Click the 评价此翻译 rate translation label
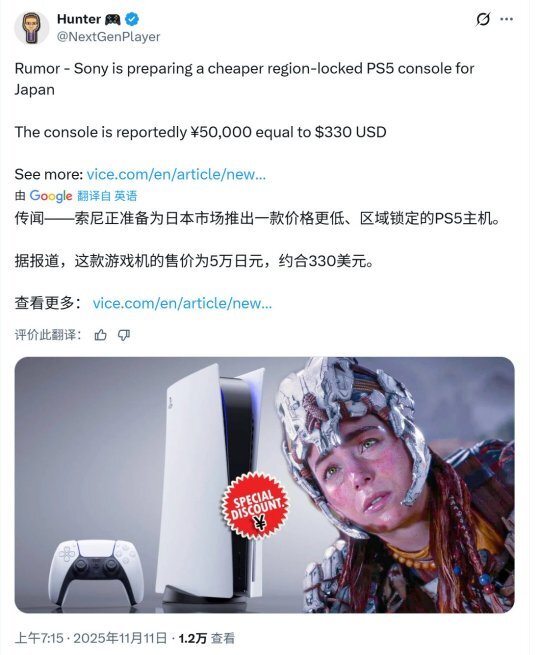Image resolution: width=540 pixels, height=655 pixels. coord(48,335)
